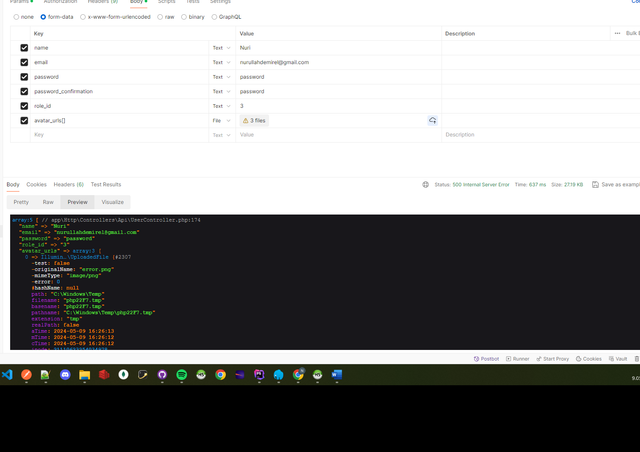Viewport: 640px width, 452px height.
Task: Open MongoDB Compass leaf icon in taskbar
Action: 123,374
